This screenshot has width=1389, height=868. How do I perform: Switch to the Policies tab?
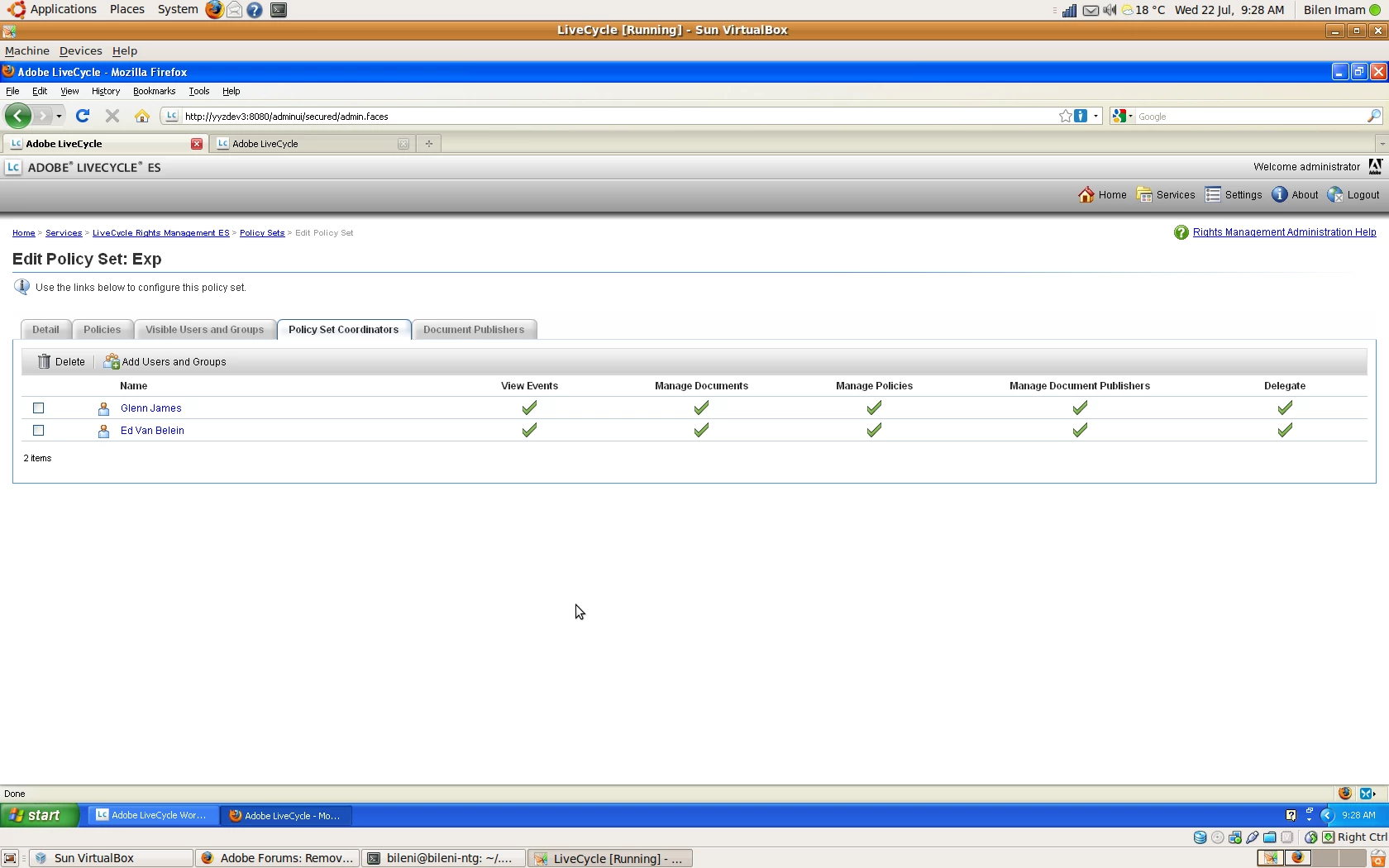[x=103, y=329]
